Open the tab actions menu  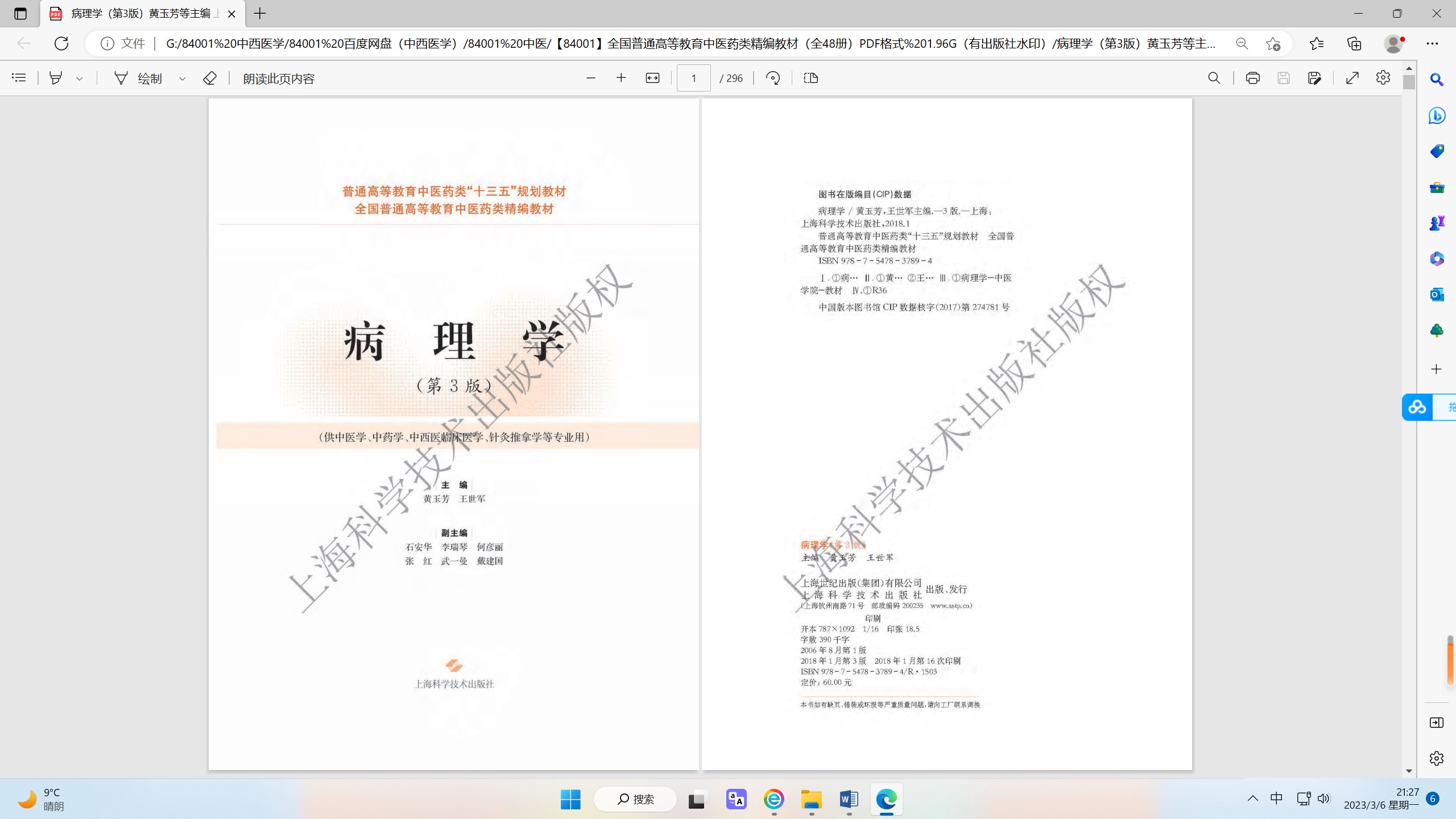[20, 14]
